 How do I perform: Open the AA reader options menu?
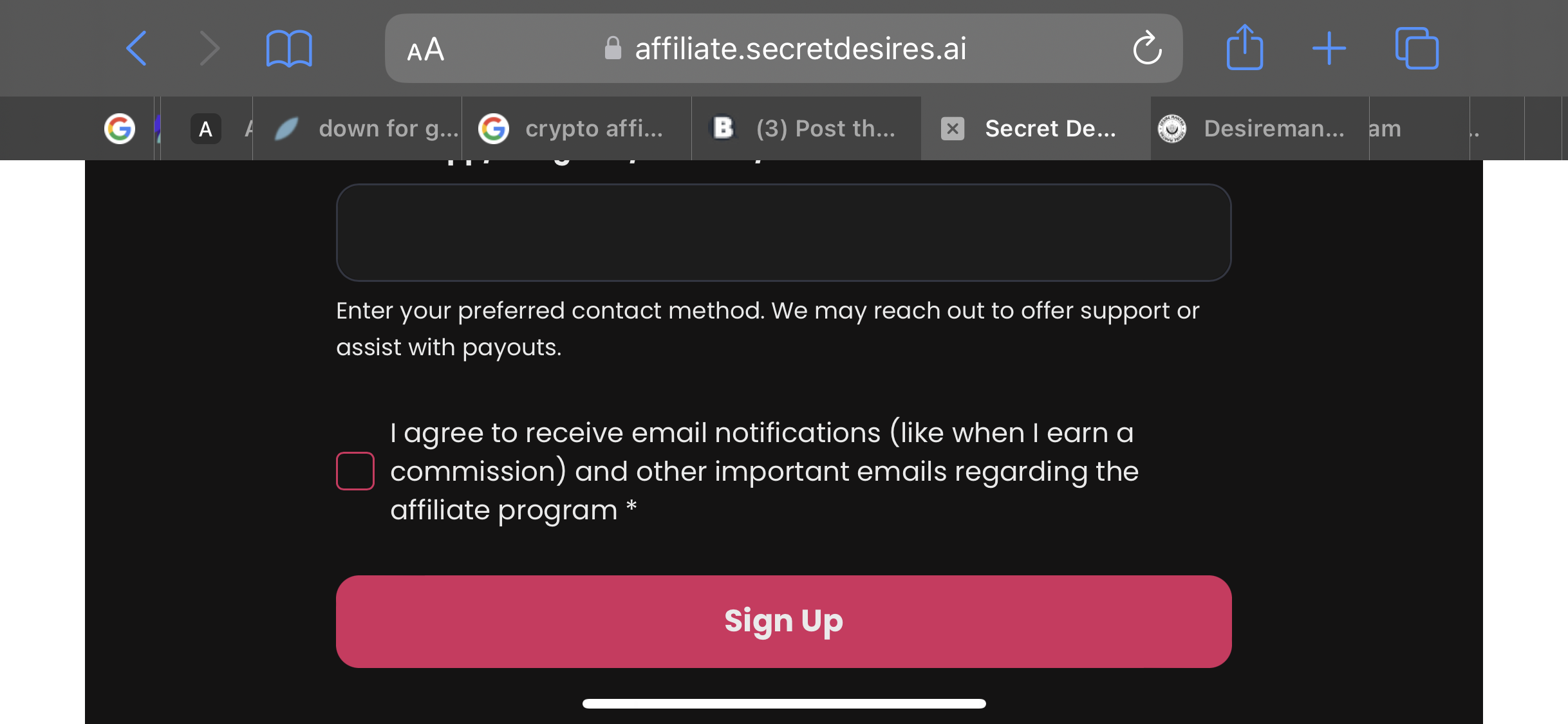(425, 50)
